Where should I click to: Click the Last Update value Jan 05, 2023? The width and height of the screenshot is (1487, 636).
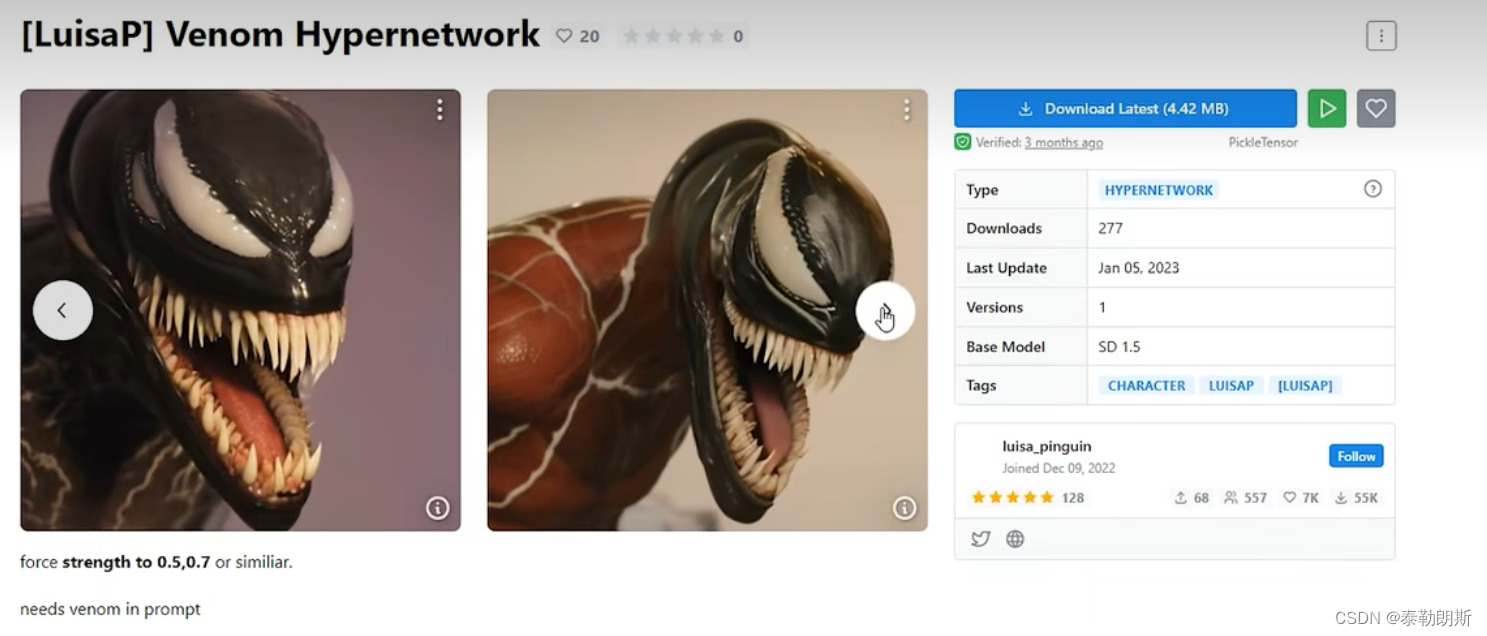[x=1138, y=268]
